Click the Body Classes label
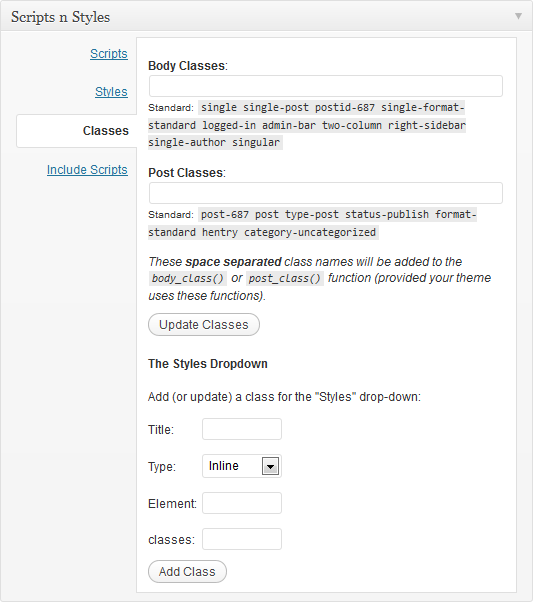533x602 pixels. click(188, 66)
